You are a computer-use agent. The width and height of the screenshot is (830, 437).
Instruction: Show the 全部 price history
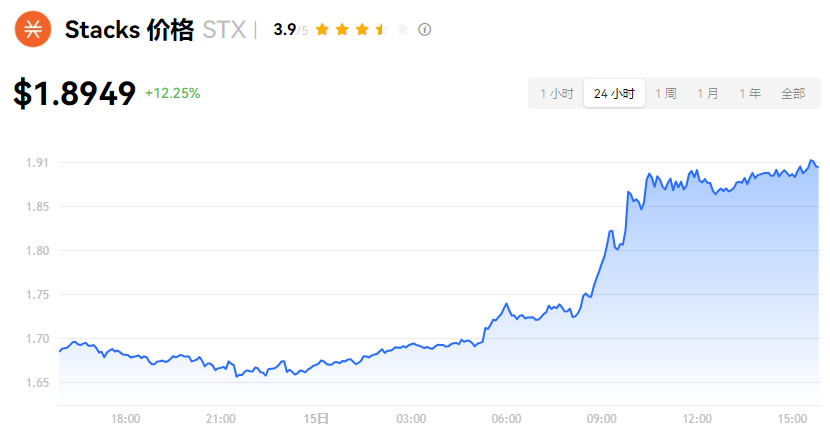pyautogui.click(x=792, y=93)
